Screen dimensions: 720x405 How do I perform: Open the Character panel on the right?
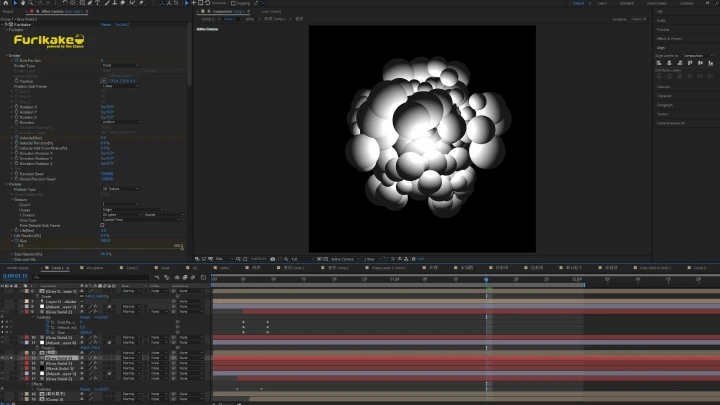tap(664, 96)
